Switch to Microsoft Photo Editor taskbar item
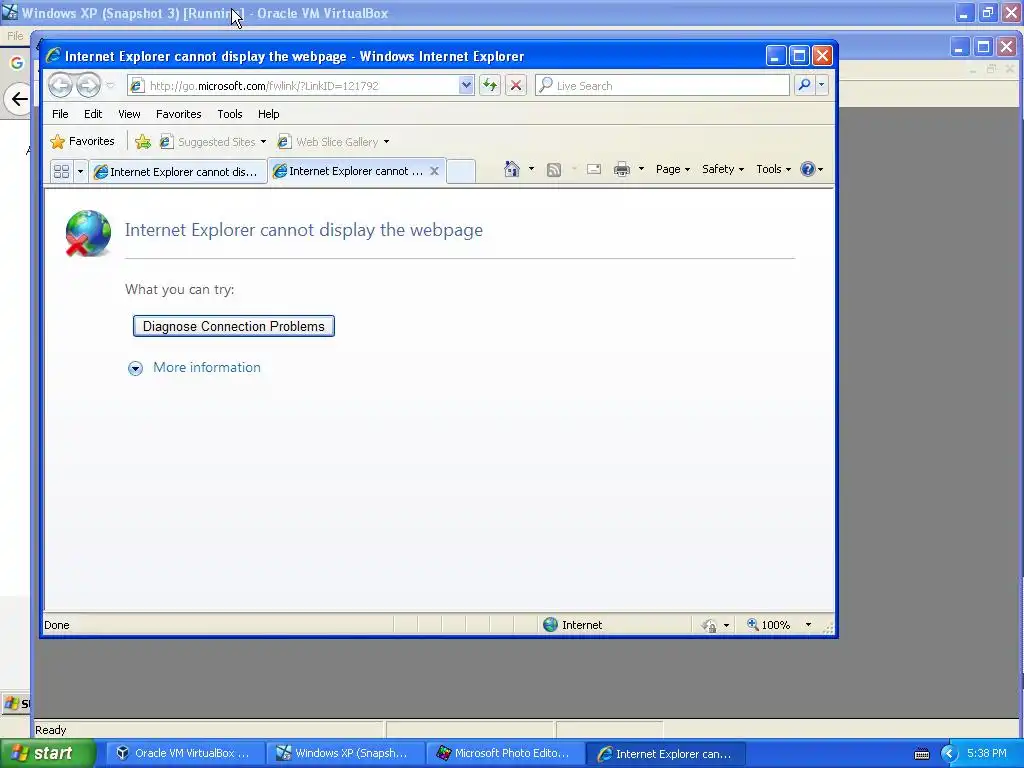This screenshot has width=1024, height=768. (504, 753)
